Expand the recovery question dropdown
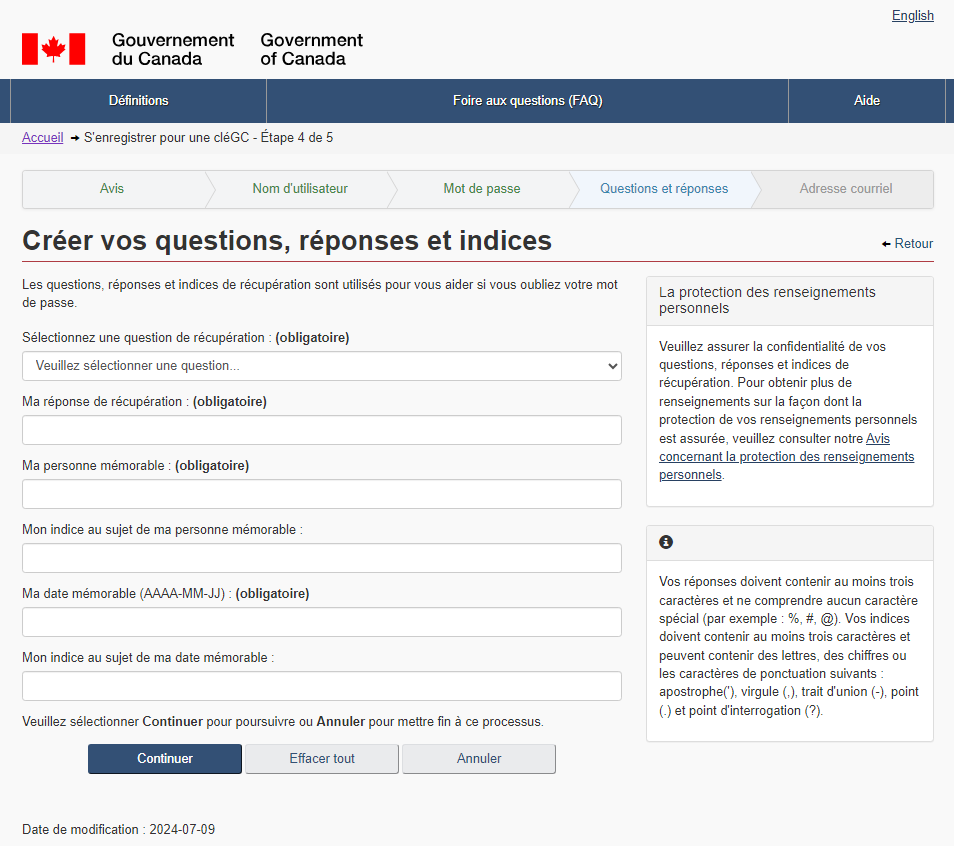Viewport: 954px width, 846px height. [x=321, y=366]
